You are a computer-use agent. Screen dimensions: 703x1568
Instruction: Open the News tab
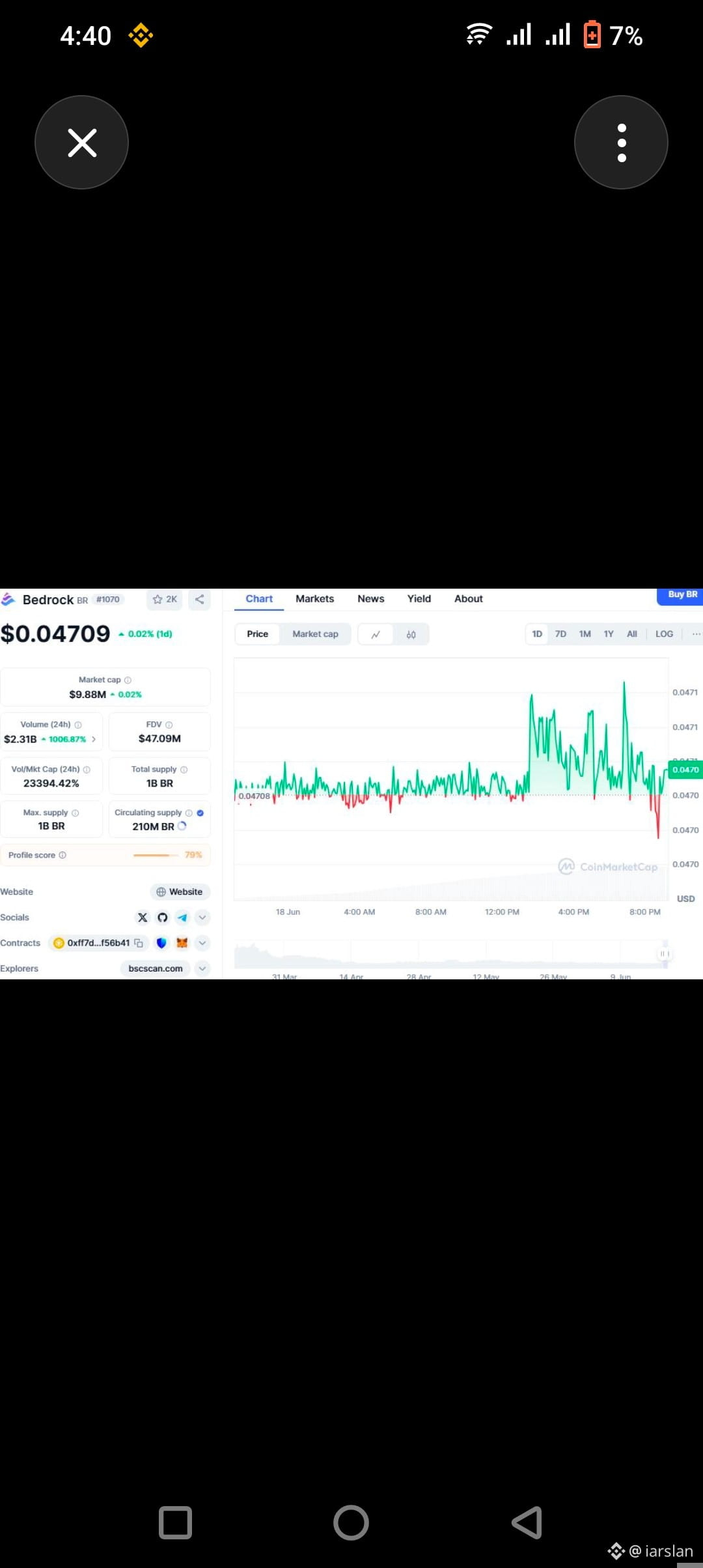pyautogui.click(x=371, y=599)
